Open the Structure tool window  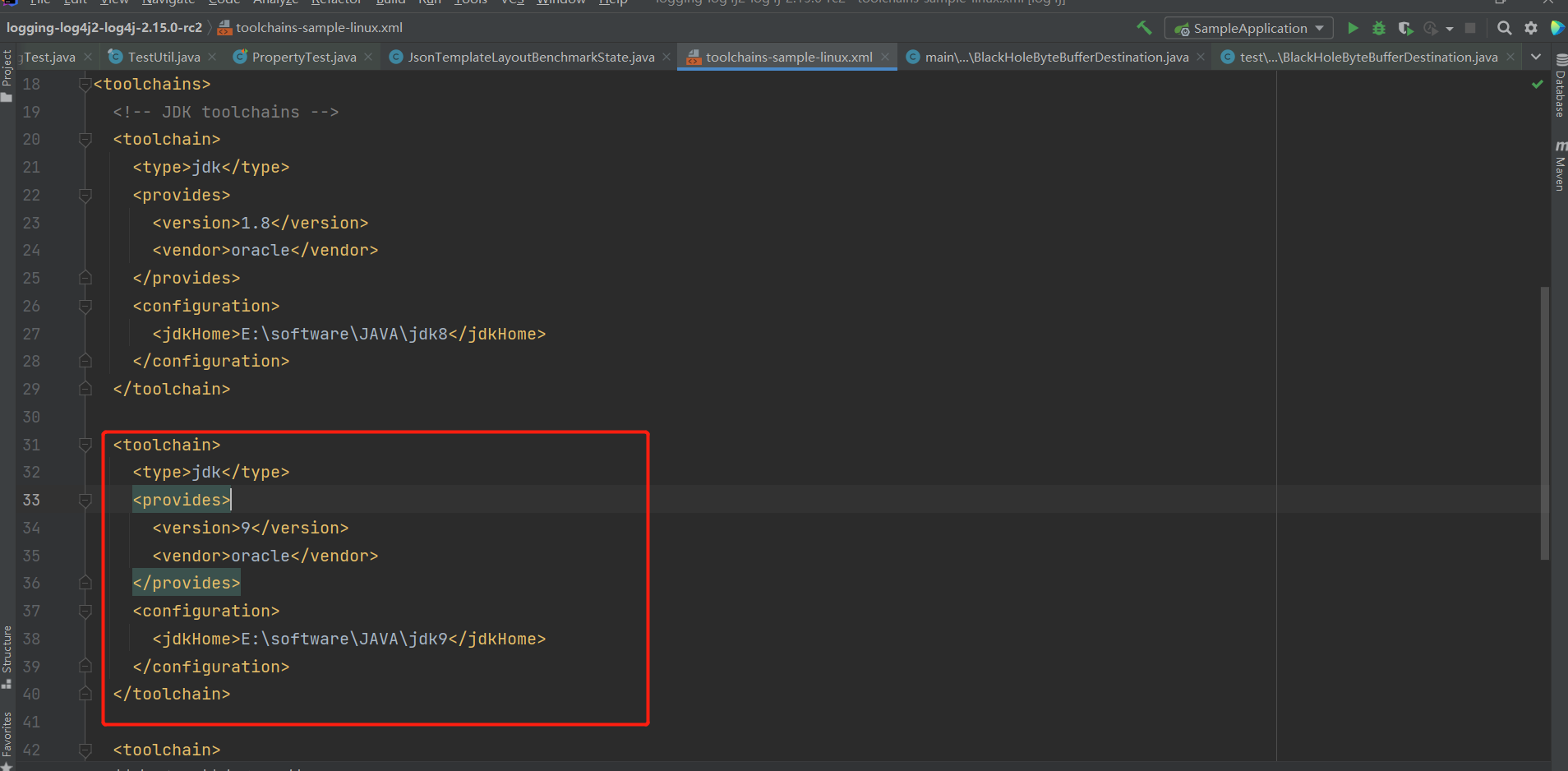pyautogui.click(x=7, y=657)
